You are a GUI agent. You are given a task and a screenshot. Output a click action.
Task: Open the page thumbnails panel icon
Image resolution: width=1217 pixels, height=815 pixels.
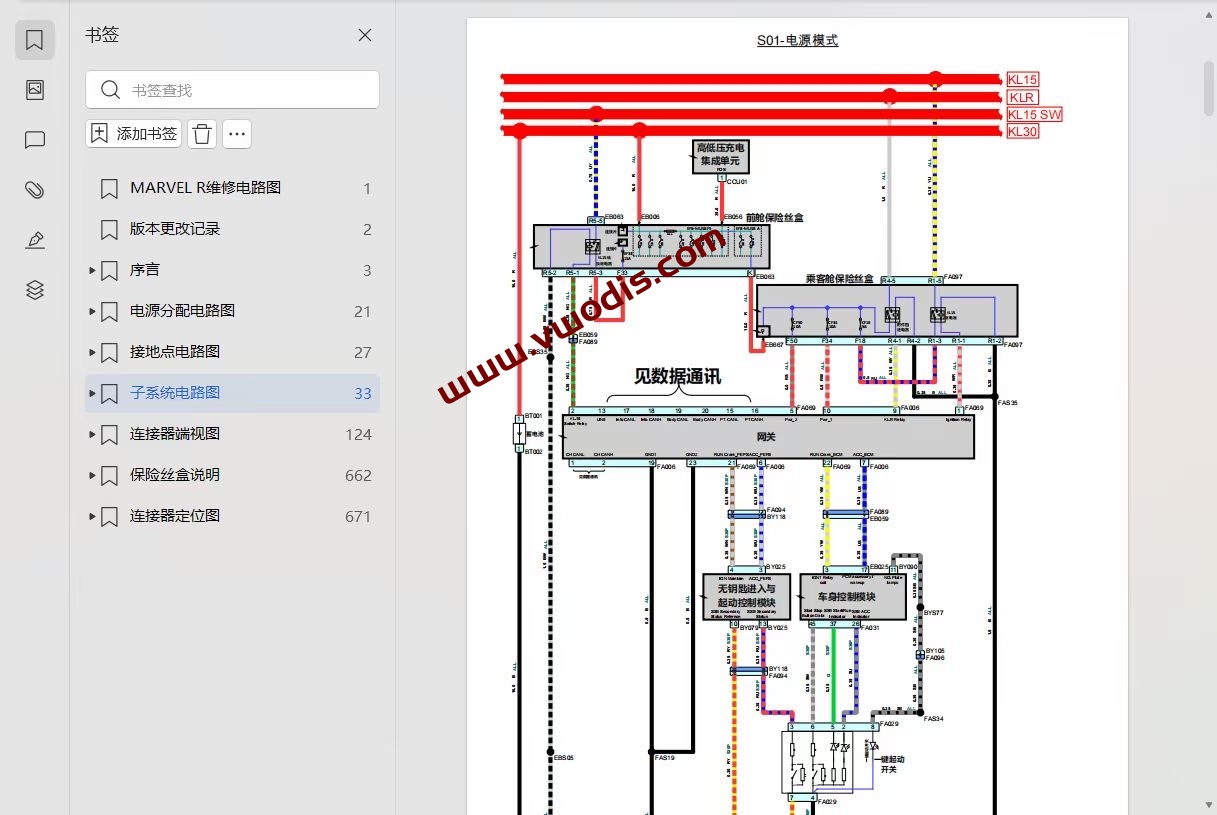pyautogui.click(x=34, y=90)
